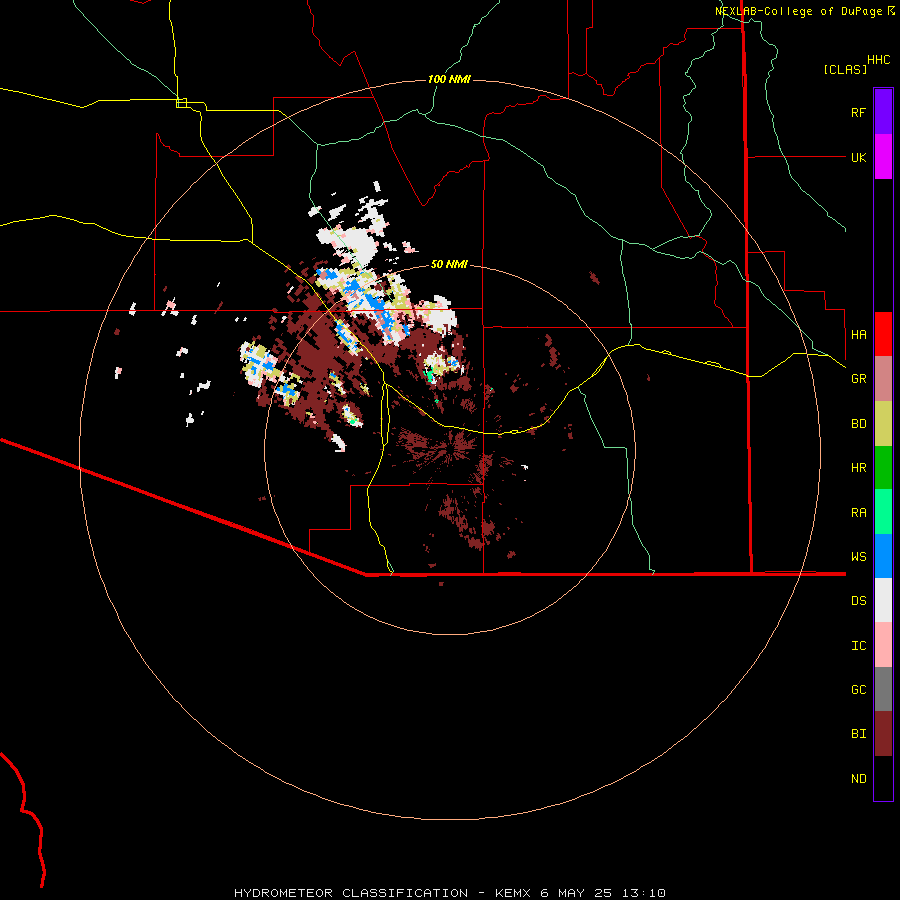Click the ND black legend swatch
900x900 pixels.
point(883,778)
